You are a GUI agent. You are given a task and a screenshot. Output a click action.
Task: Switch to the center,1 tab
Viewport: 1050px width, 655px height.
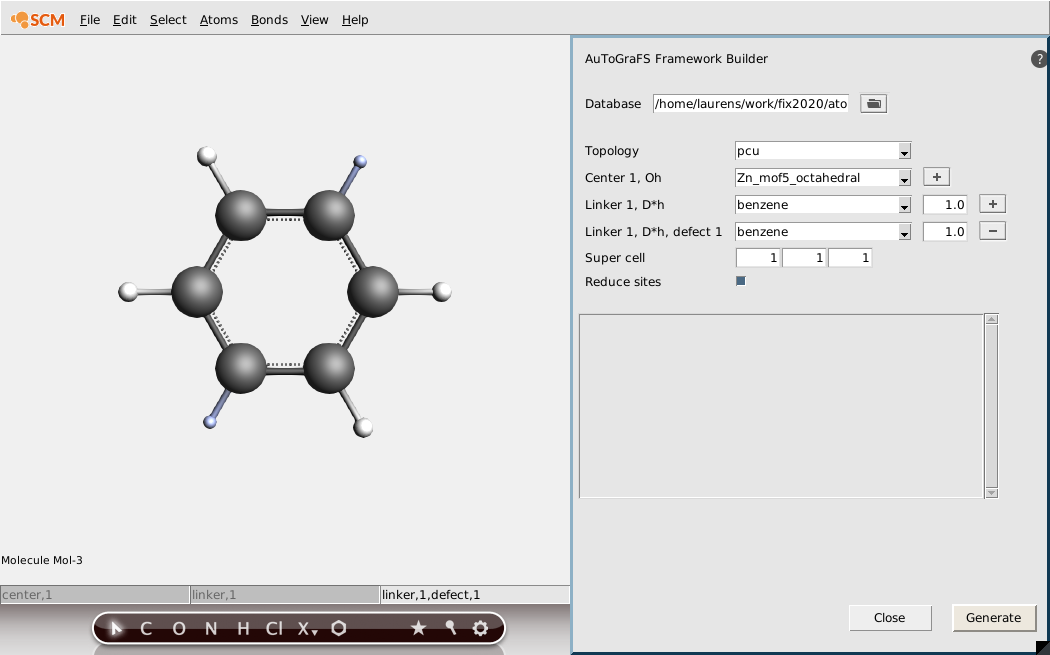click(x=95, y=595)
